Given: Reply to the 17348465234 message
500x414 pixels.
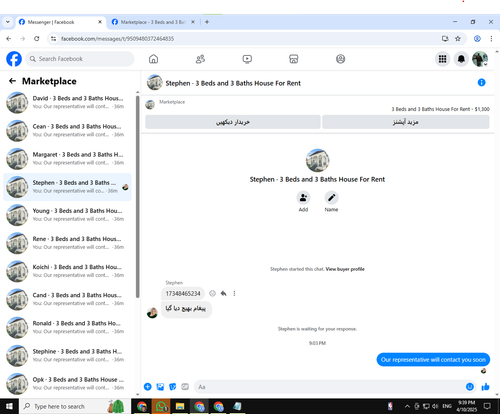Looking at the screenshot, I should (x=223, y=293).
